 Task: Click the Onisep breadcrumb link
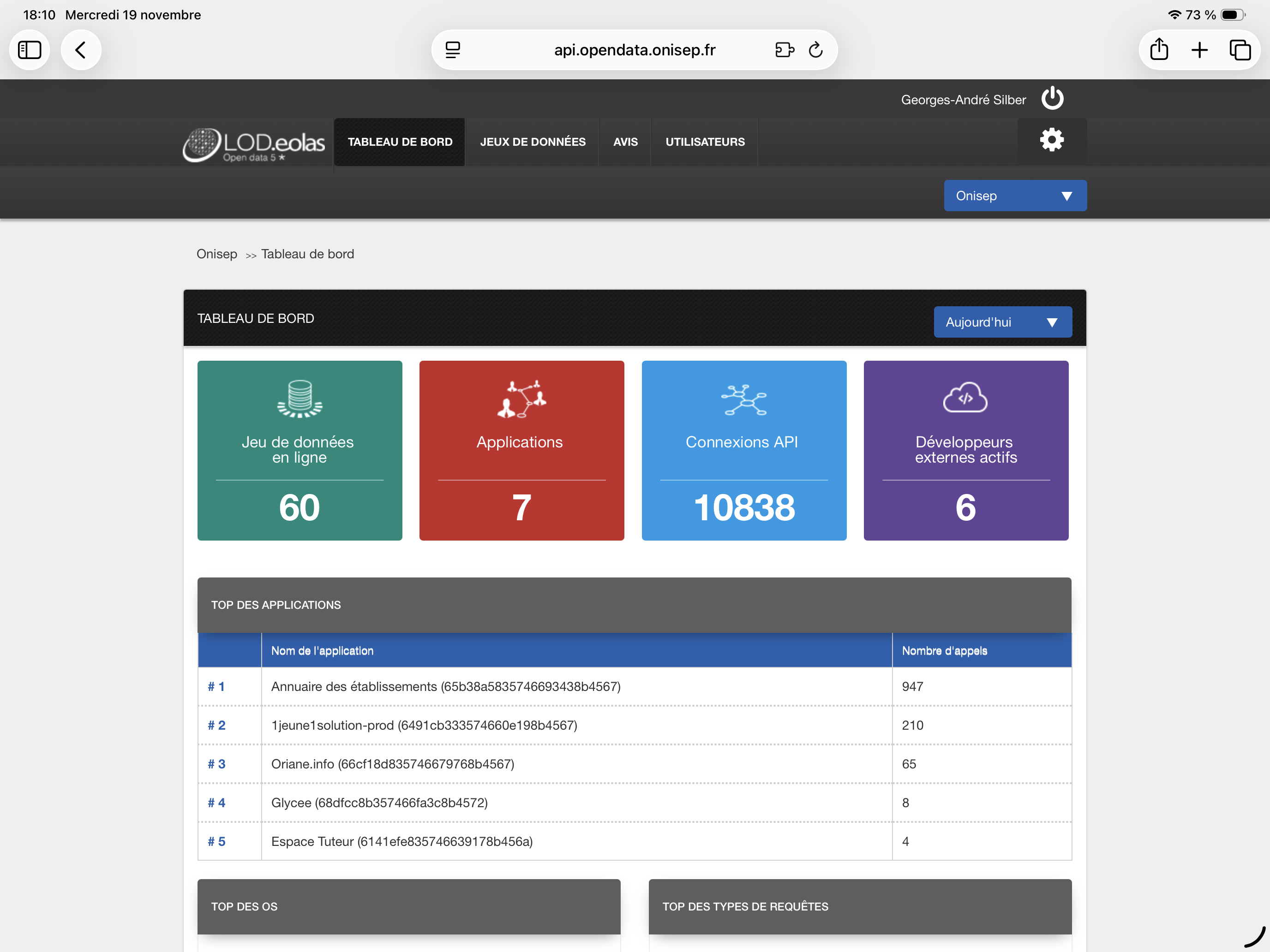pyautogui.click(x=216, y=254)
